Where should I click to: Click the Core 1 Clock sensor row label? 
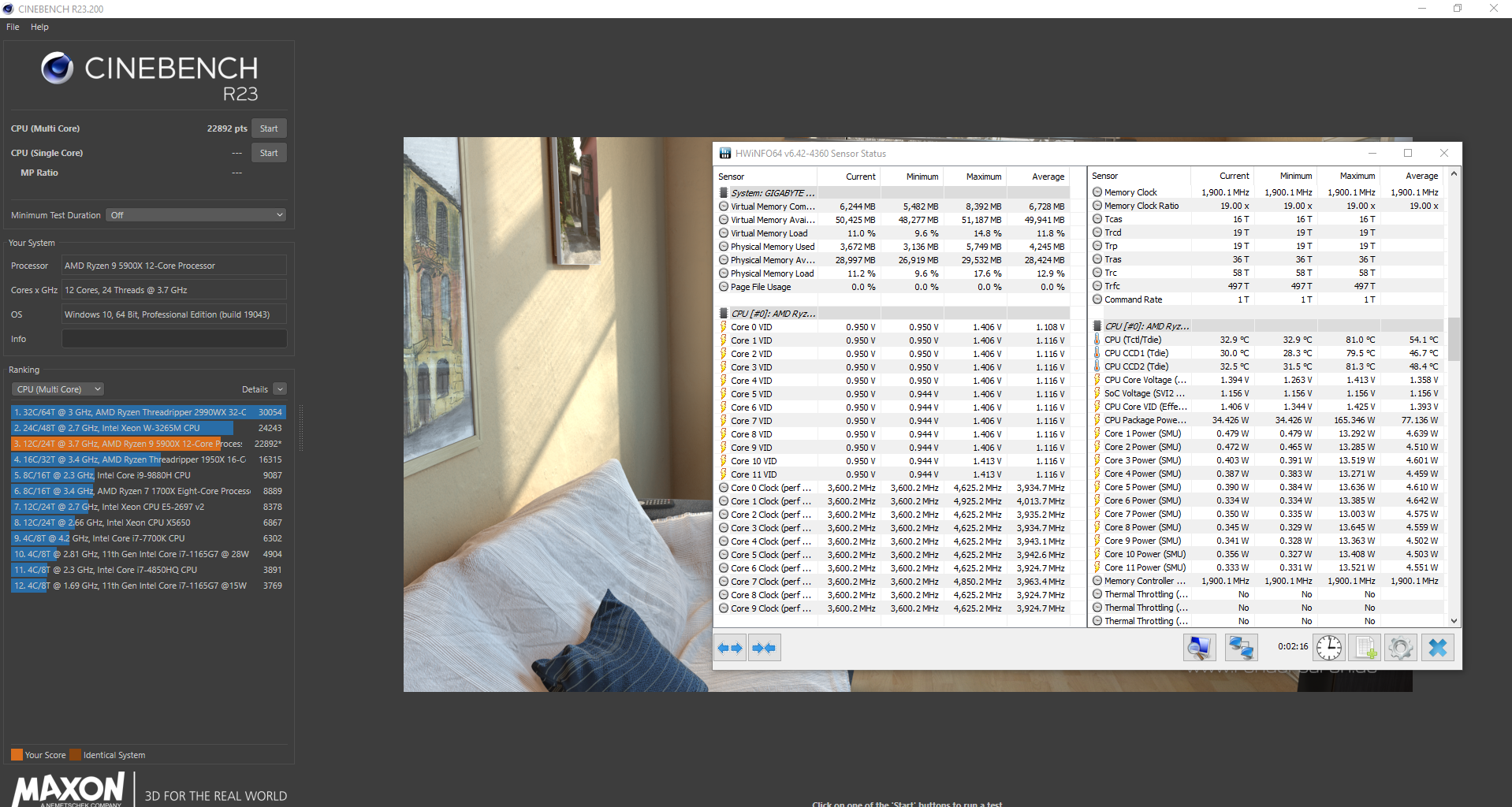click(771, 501)
